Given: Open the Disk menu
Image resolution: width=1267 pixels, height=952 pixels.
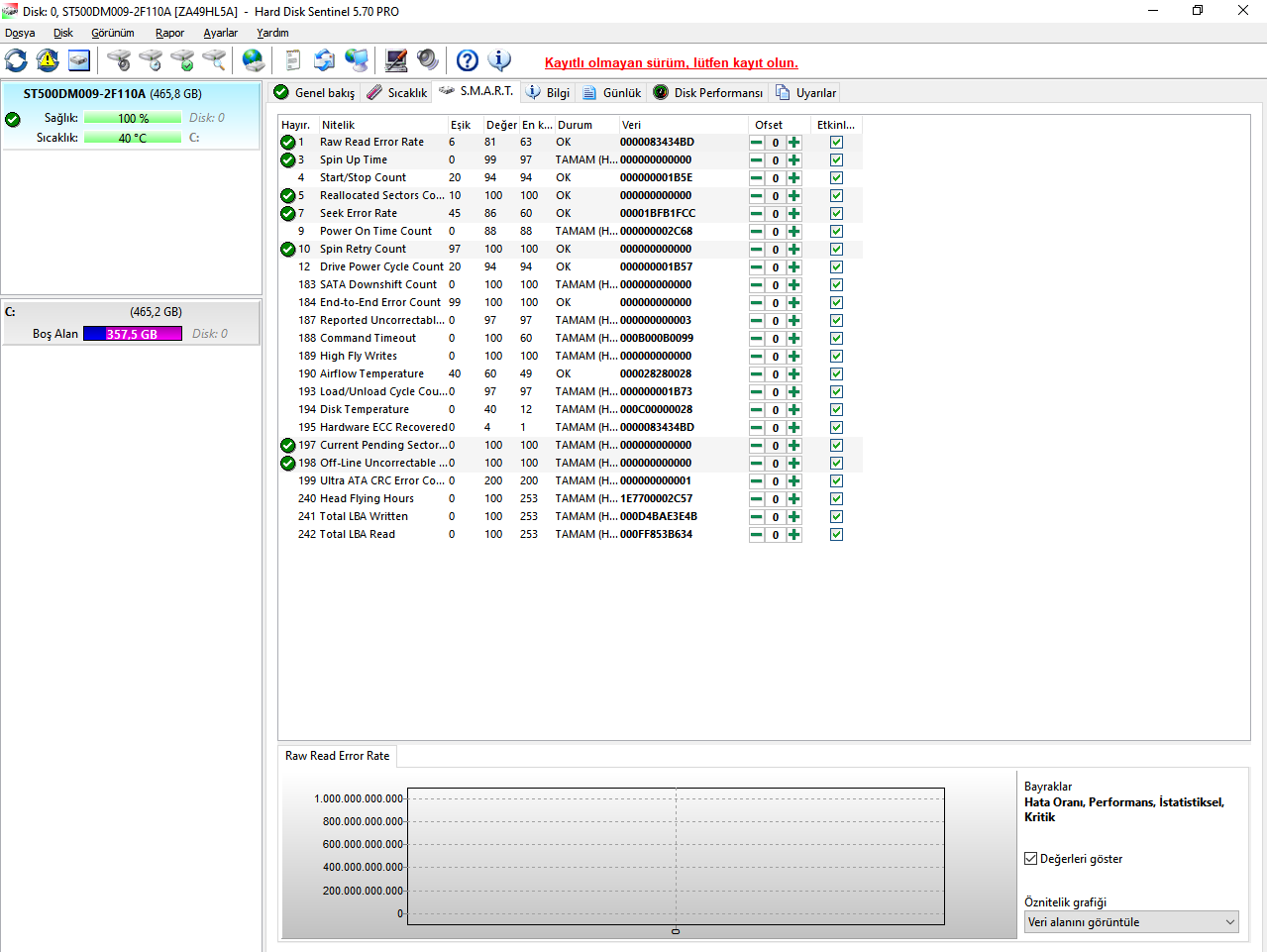Looking at the screenshot, I should pyautogui.click(x=63, y=33).
